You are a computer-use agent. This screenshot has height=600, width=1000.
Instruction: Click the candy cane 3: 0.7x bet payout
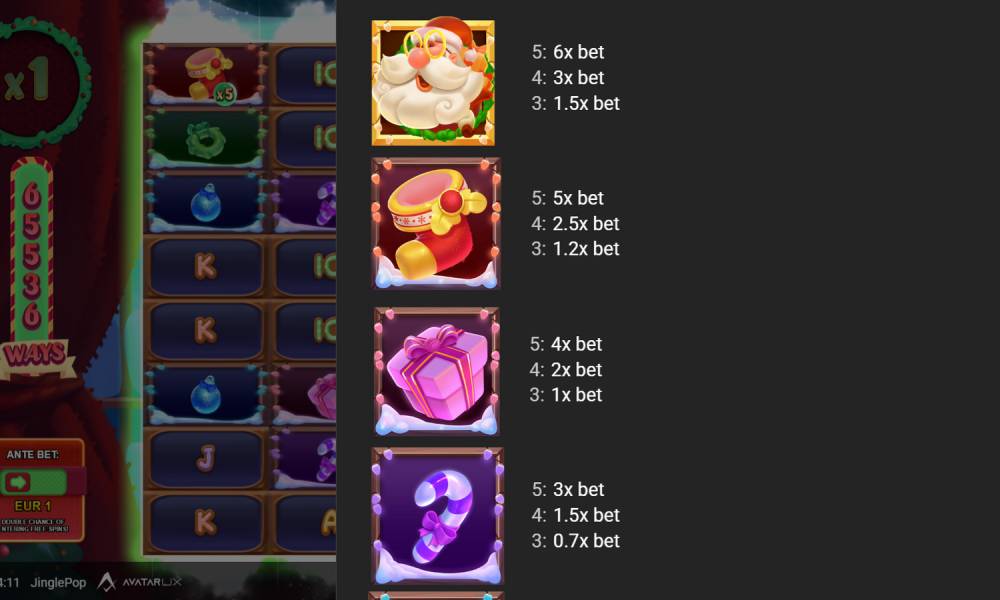[x=575, y=541]
